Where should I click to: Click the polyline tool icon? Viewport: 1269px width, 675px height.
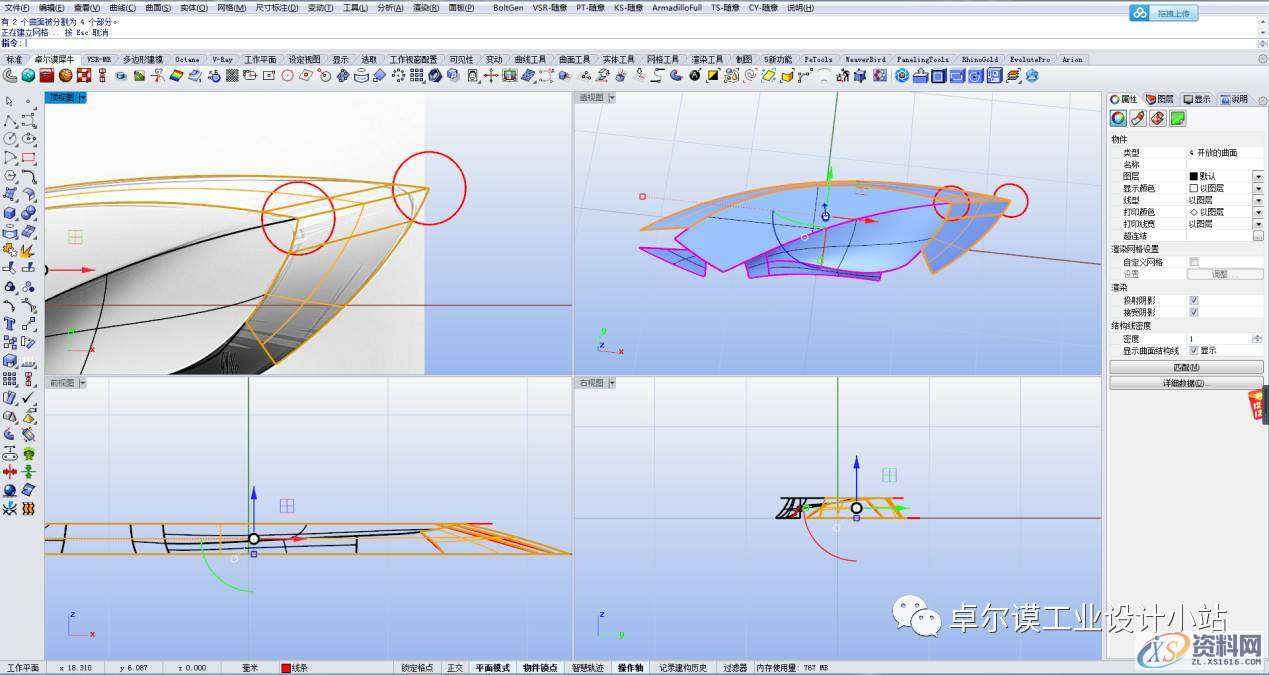click(10, 120)
